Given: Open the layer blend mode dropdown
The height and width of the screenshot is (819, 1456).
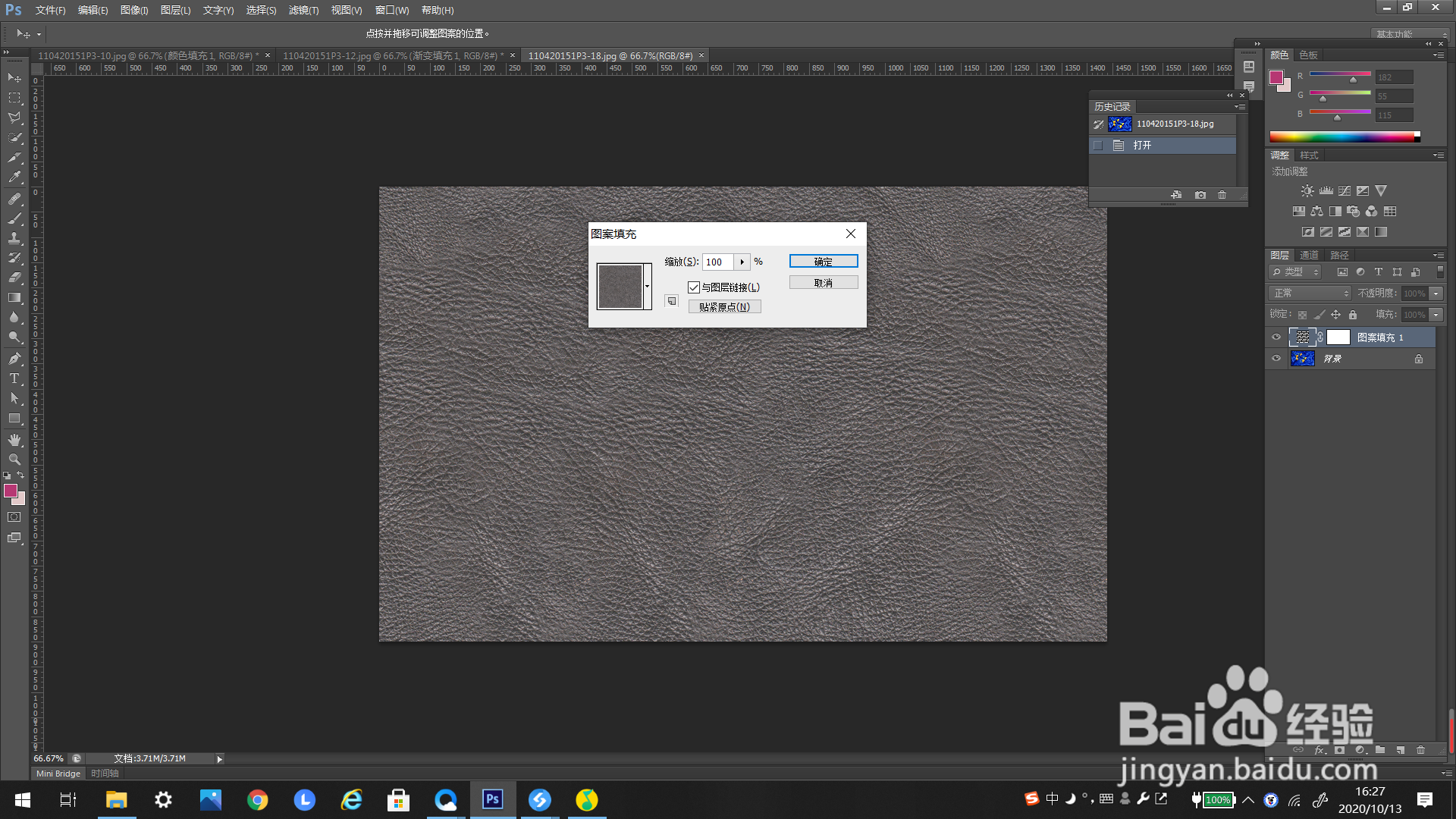Looking at the screenshot, I should pos(1310,293).
